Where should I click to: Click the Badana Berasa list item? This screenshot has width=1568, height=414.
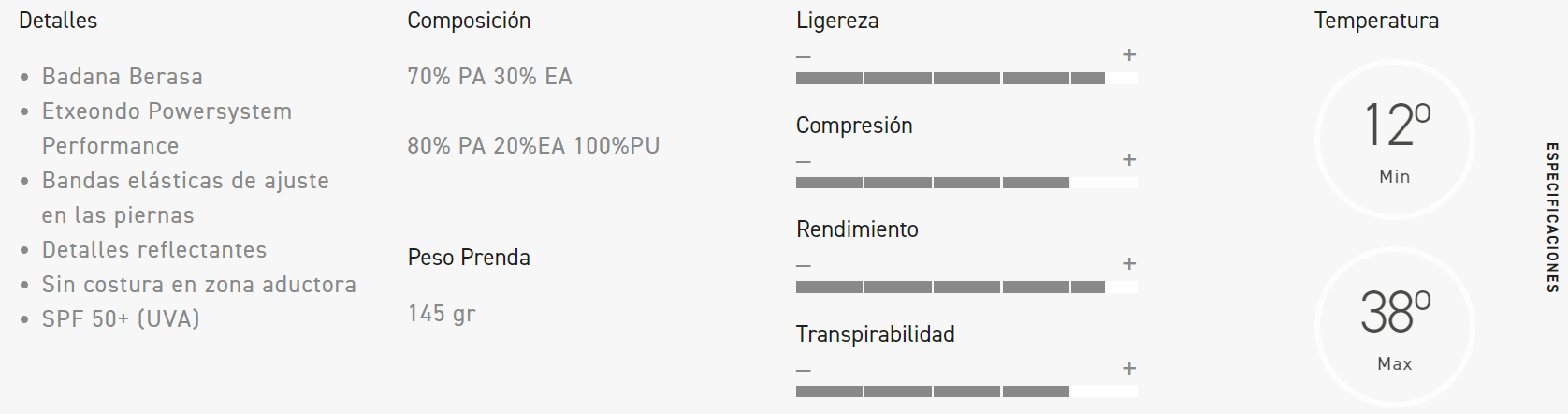click(122, 77)
